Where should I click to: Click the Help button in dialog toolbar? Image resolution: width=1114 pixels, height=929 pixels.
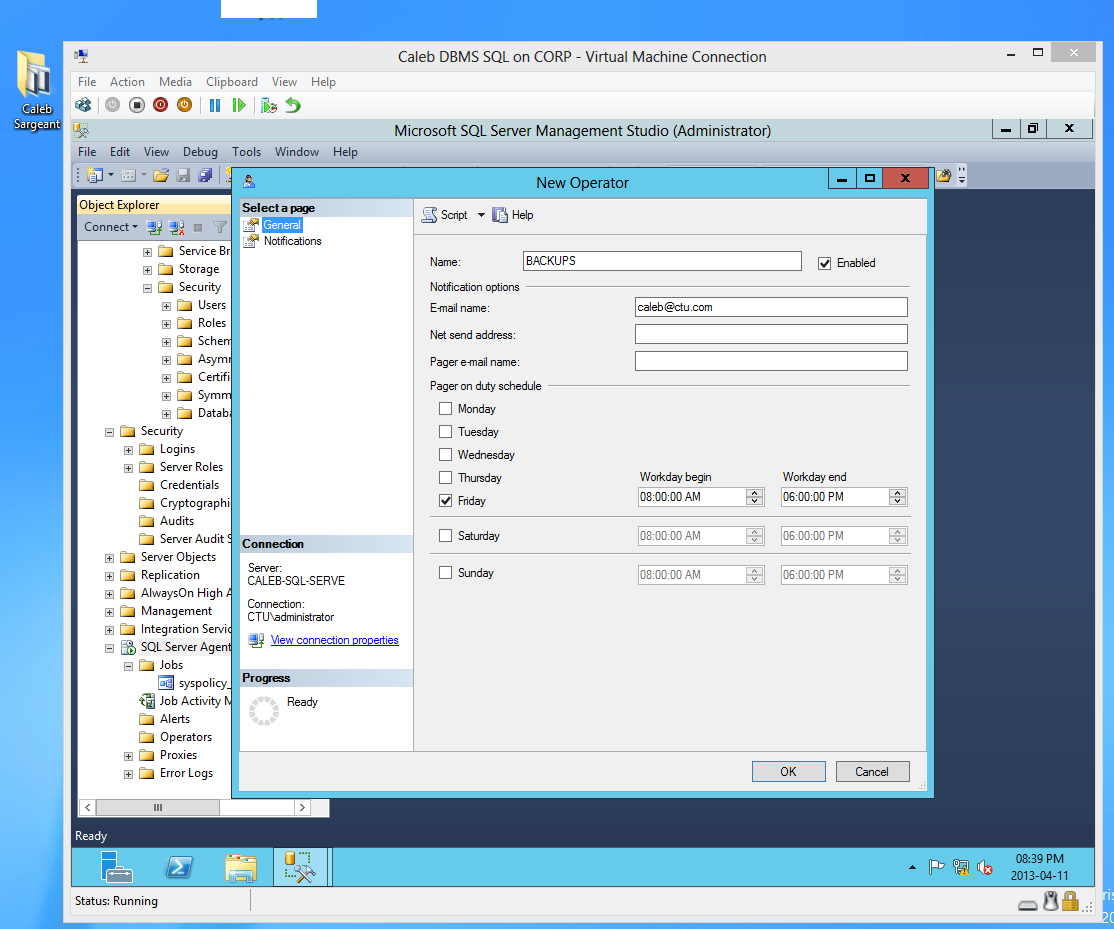[513, 215]
